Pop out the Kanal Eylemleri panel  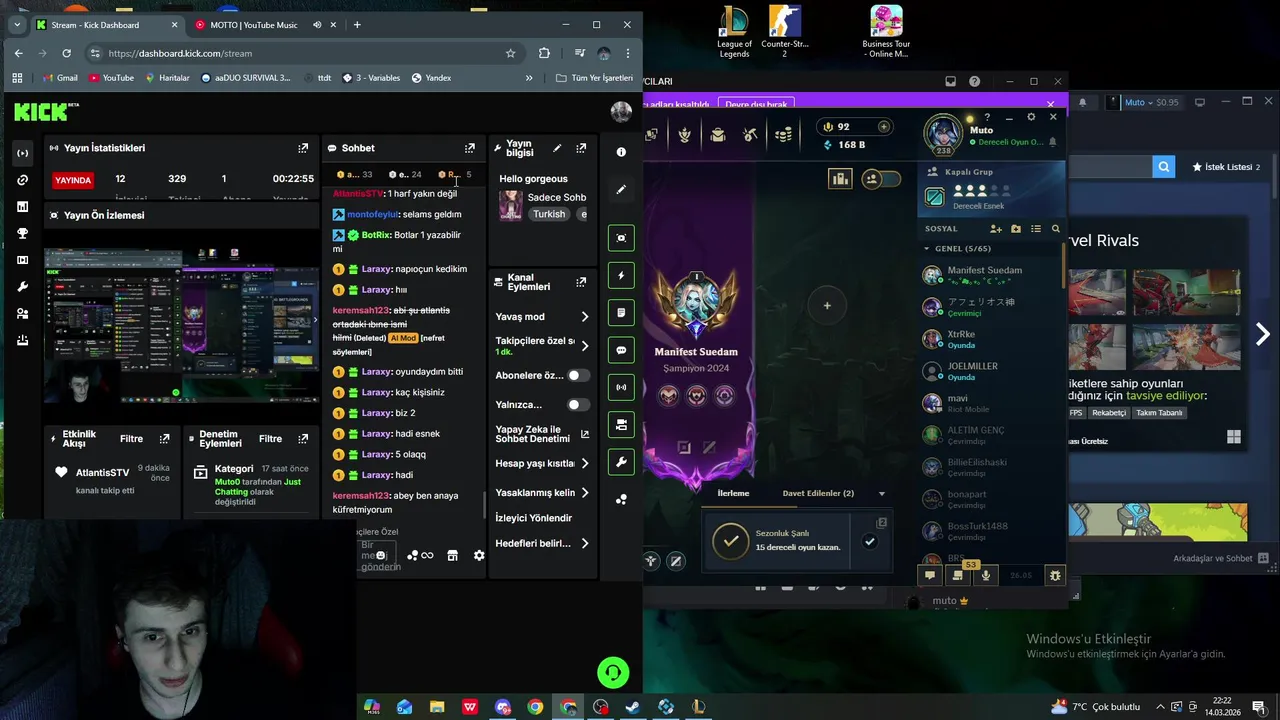point(581,282)
